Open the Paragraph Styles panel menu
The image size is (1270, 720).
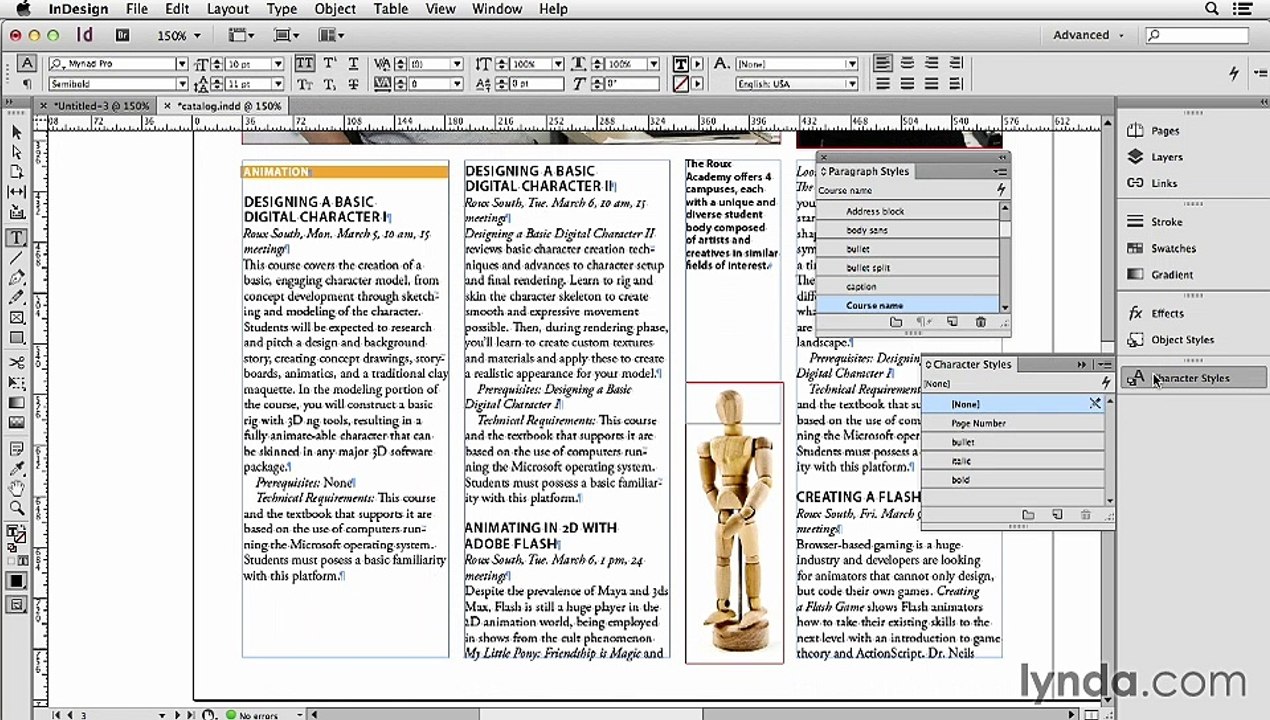click(x=998, y=172)
